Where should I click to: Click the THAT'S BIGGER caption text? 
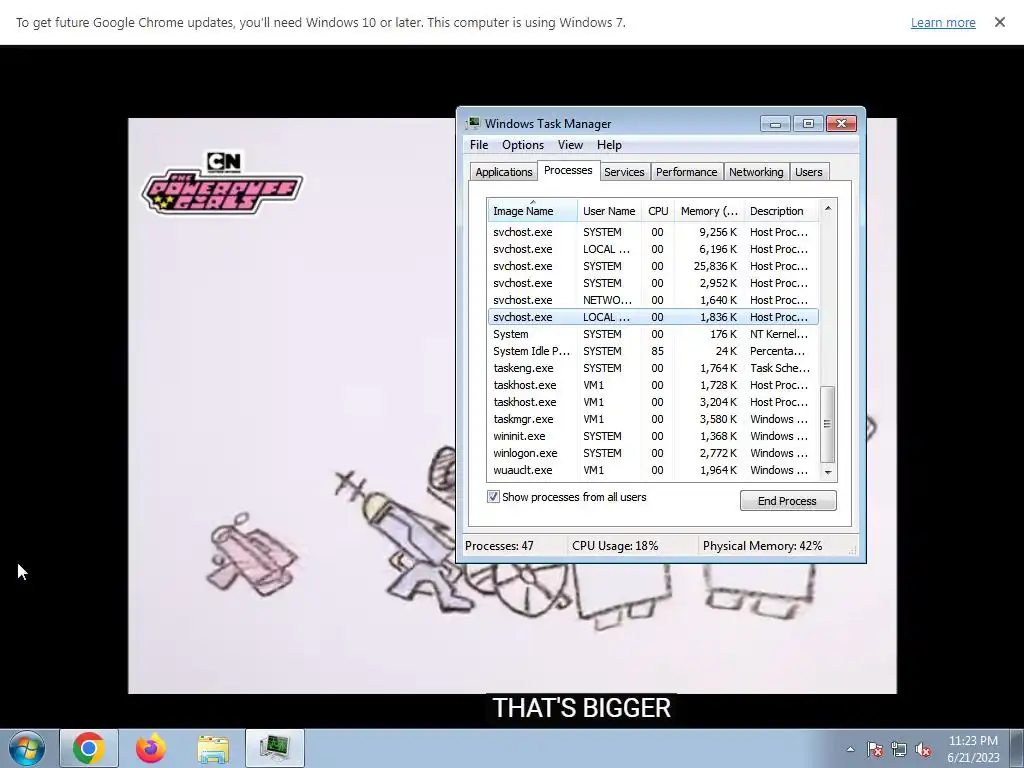pyautogui.click(x=581, y=708)
